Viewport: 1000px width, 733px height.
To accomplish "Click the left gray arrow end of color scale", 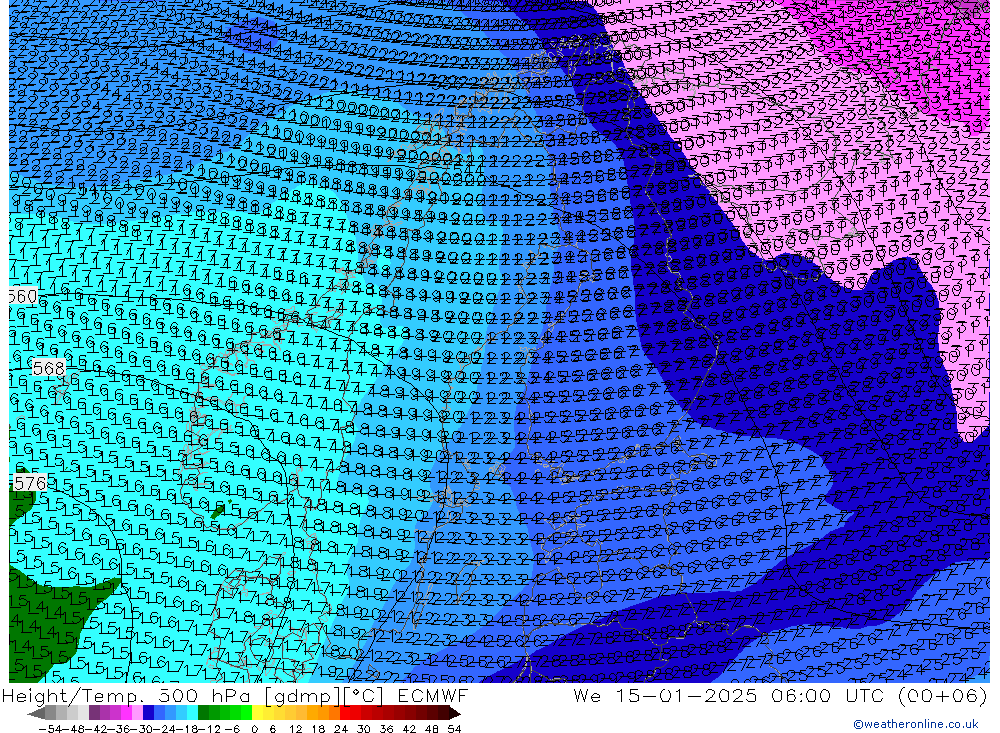I will click(36, 713).
